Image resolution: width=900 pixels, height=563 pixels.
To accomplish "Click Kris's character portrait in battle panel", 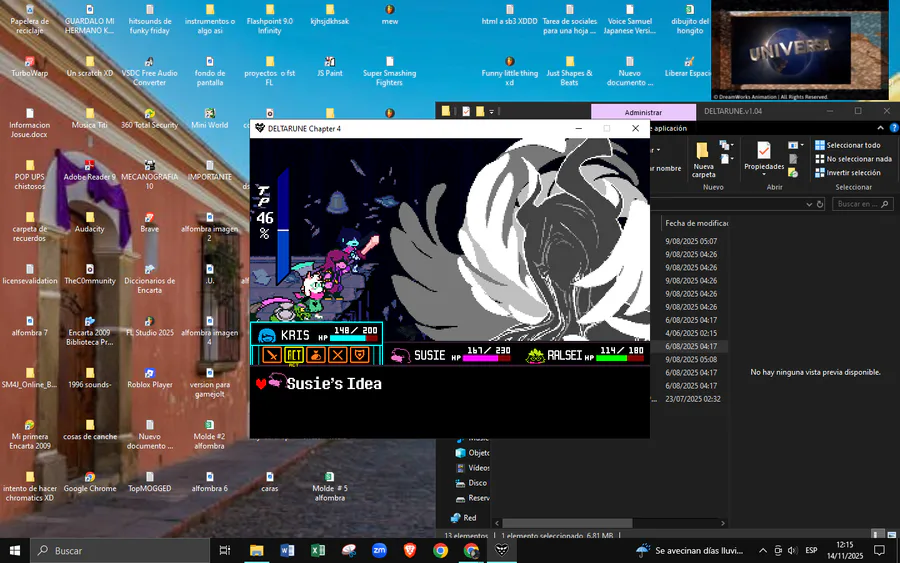I will (x=266, y=335).
